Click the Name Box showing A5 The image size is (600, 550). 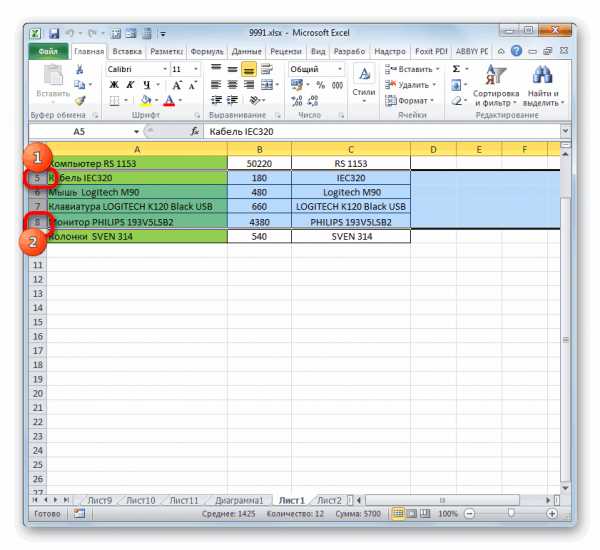[x=79, y=132]
